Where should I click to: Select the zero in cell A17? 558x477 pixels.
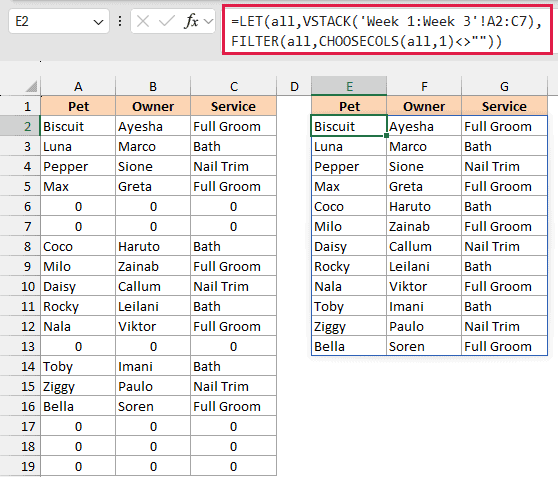click(78, 426)
